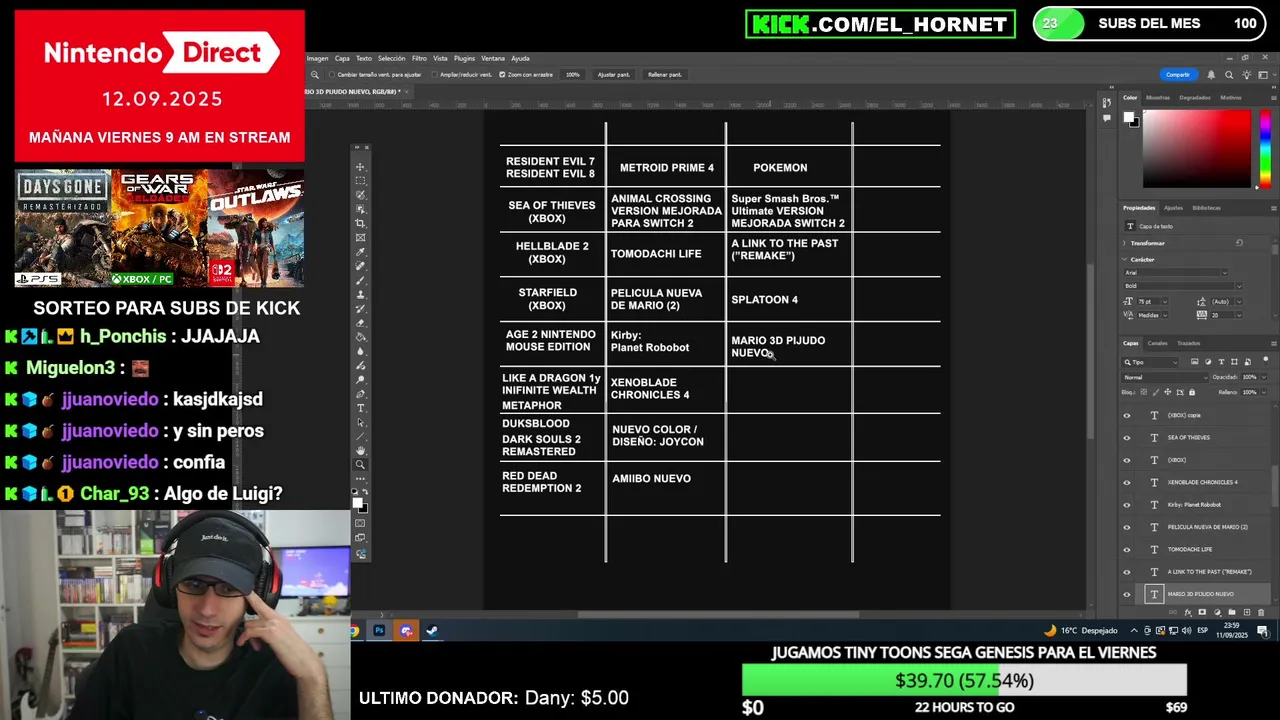
Task: Open the Opacidad percentage dropdown
Action: tap(1264, 377)
